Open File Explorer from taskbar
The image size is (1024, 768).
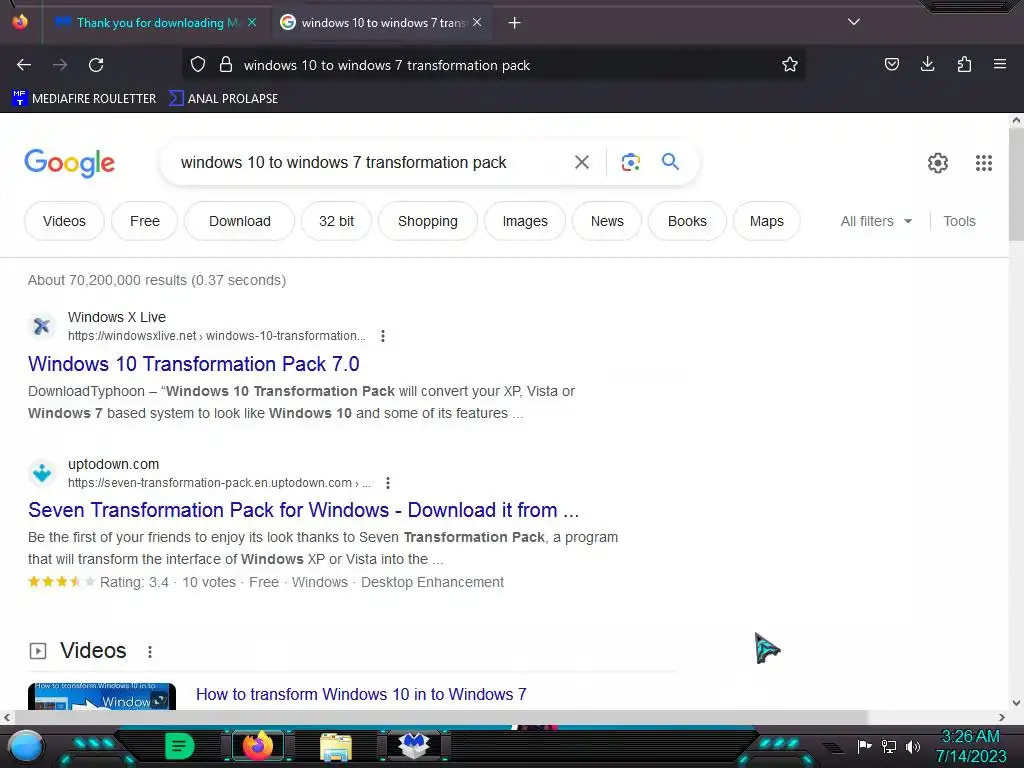336,746
